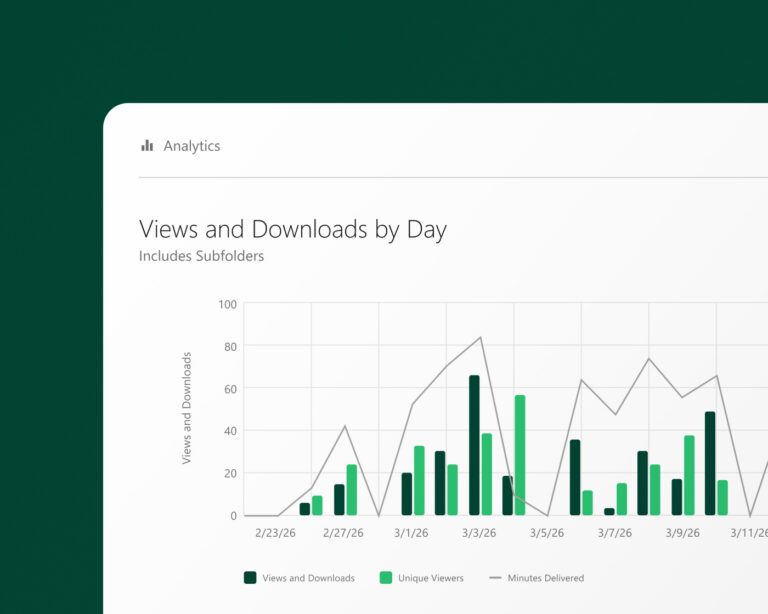
Task: Click the Views and Downloads by Day heading
Action: [293, 229]
